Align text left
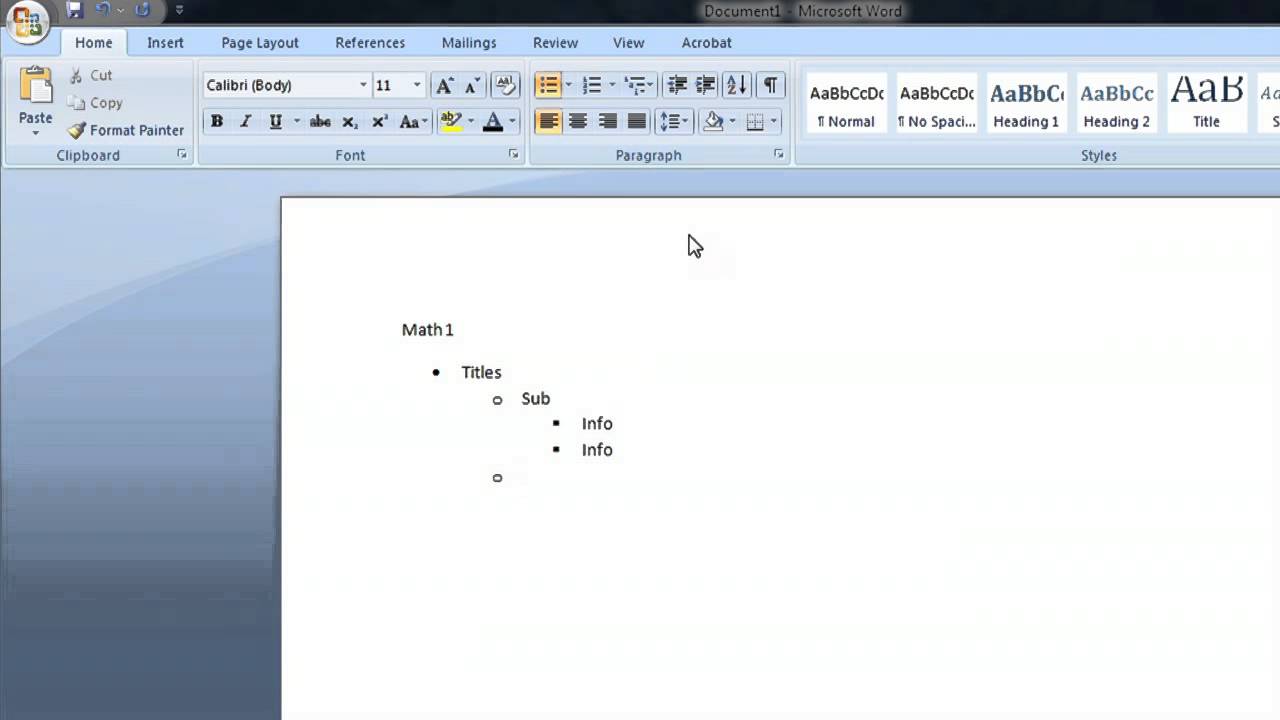 click(x=548, y=122)
